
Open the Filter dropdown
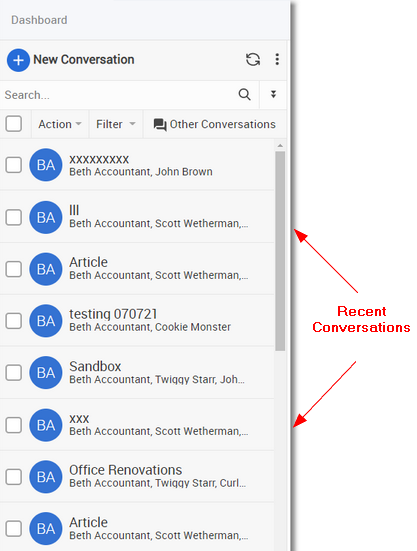tap(116, 124)
